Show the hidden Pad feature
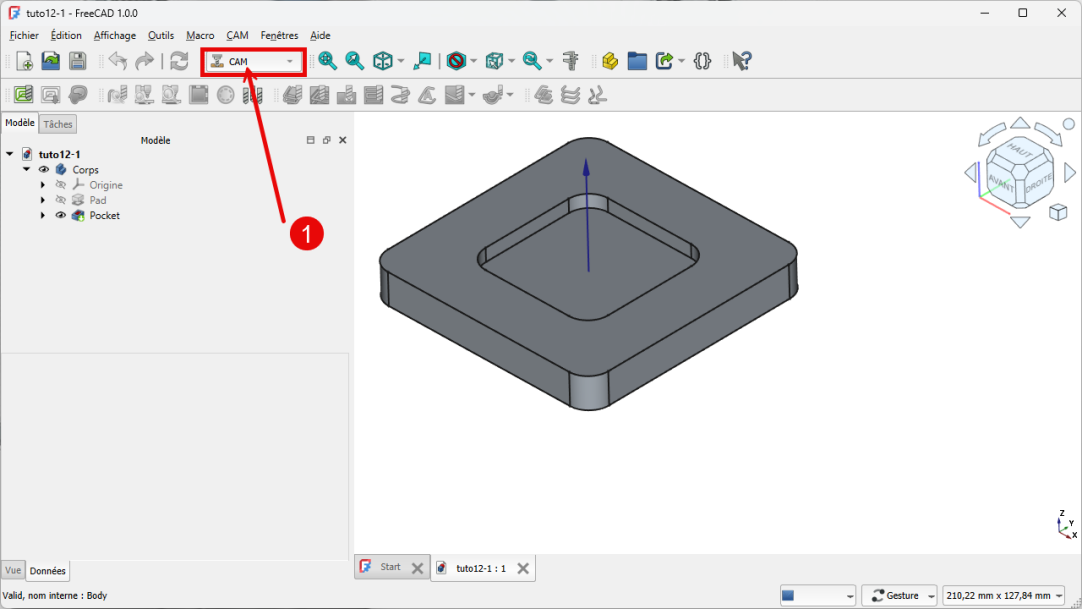The width and height of the screenshot is (1082, 609). [x=60, y=201]
